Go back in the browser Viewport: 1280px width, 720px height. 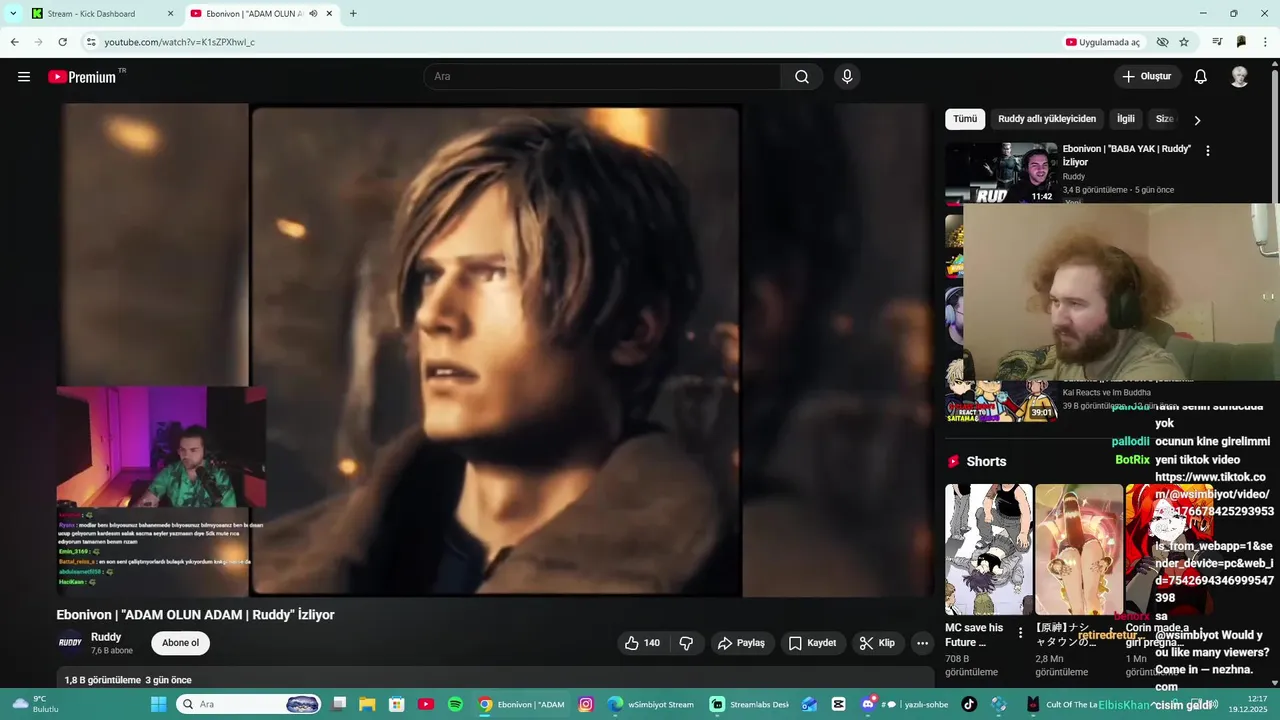pyautogui.click(x=14, y=42)
